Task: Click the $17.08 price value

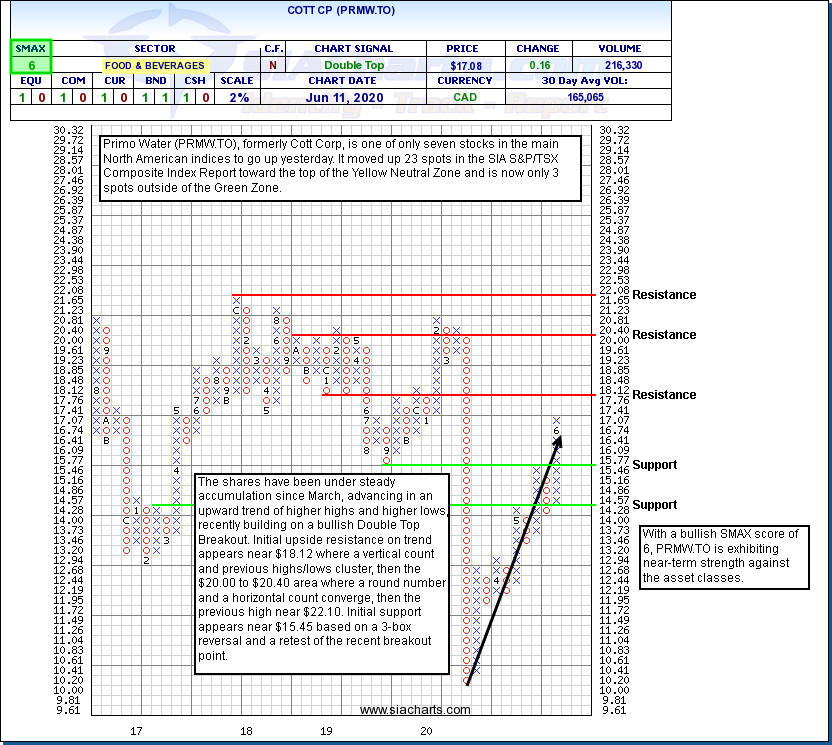Action: [465, 65]
